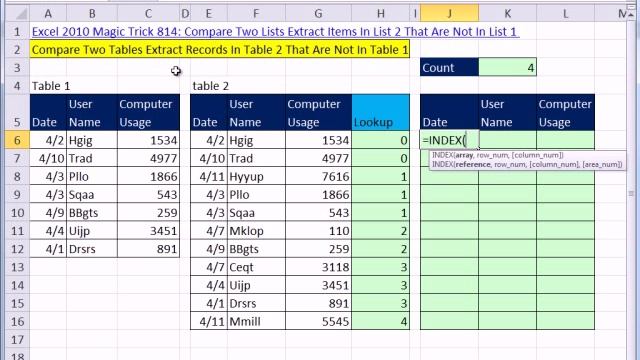
Task: Click the blue Lookup header cell
Action: pos(381,113)
